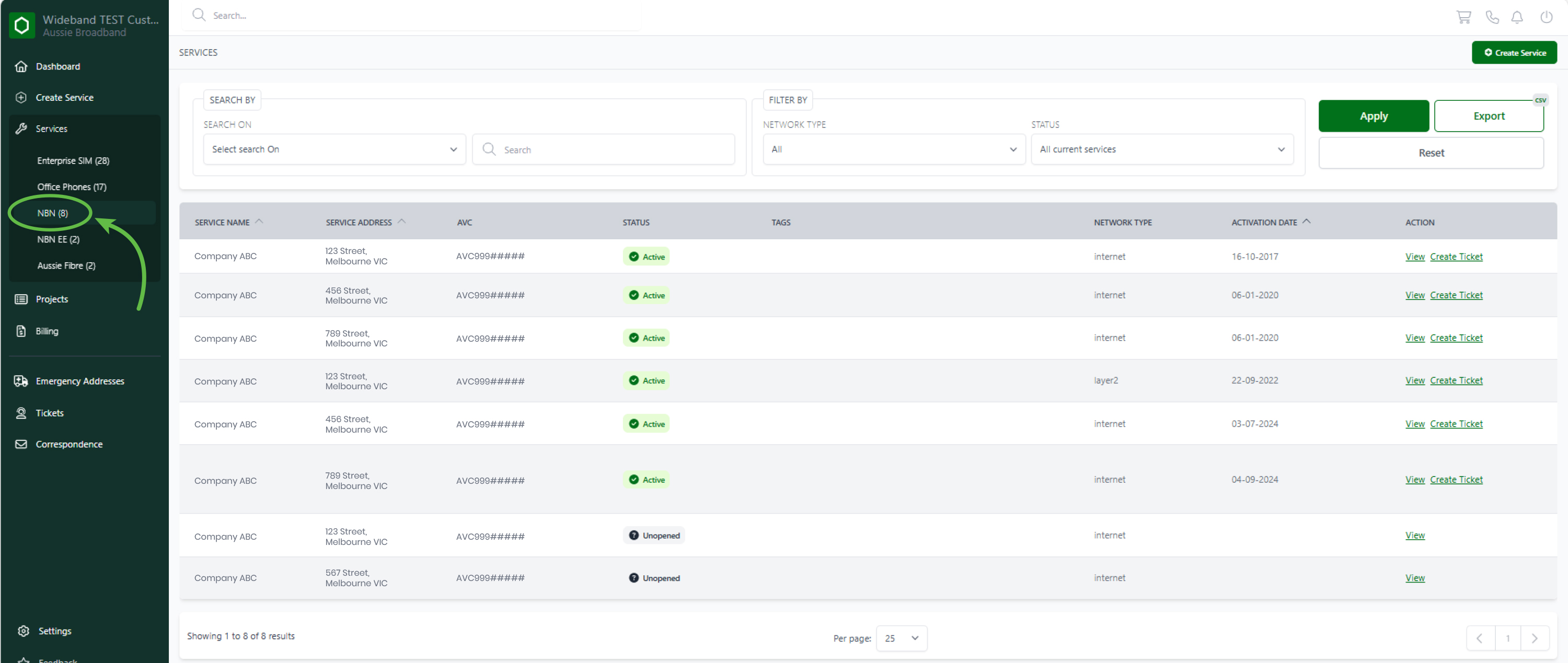This screenshot has width=1568, height=663.
Task: Click the power logout icon
Action: [x=1546, y=17]
